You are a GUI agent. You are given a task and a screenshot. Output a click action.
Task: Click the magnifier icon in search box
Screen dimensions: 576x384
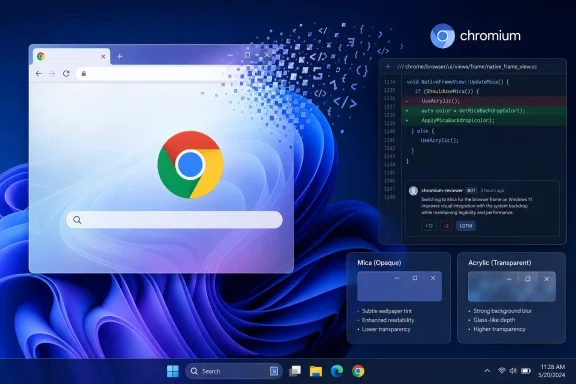[77, 220]
